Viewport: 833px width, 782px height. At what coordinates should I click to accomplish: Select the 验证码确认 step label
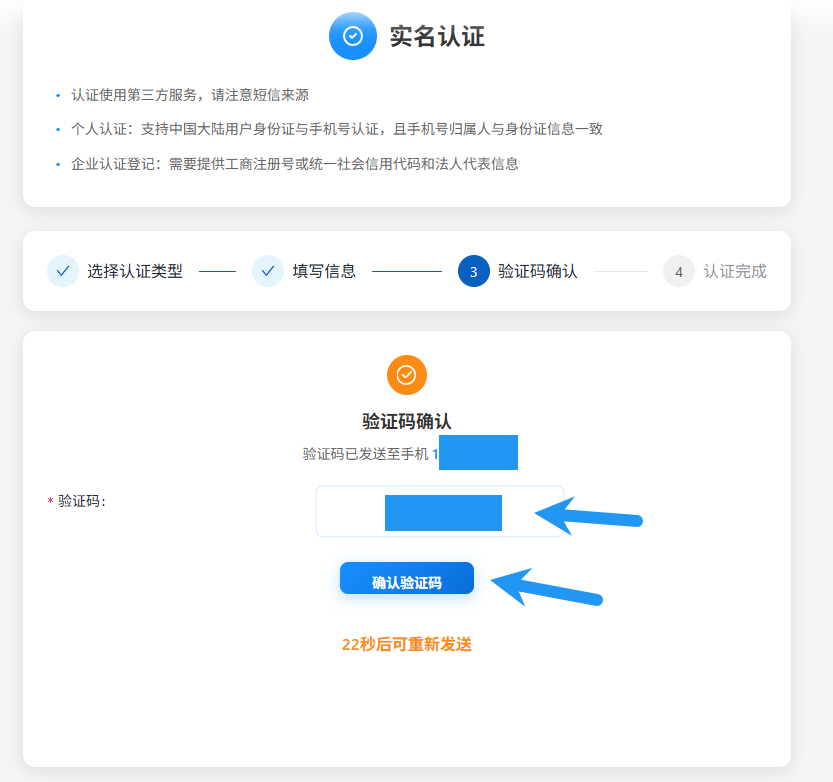click(538, 271)
